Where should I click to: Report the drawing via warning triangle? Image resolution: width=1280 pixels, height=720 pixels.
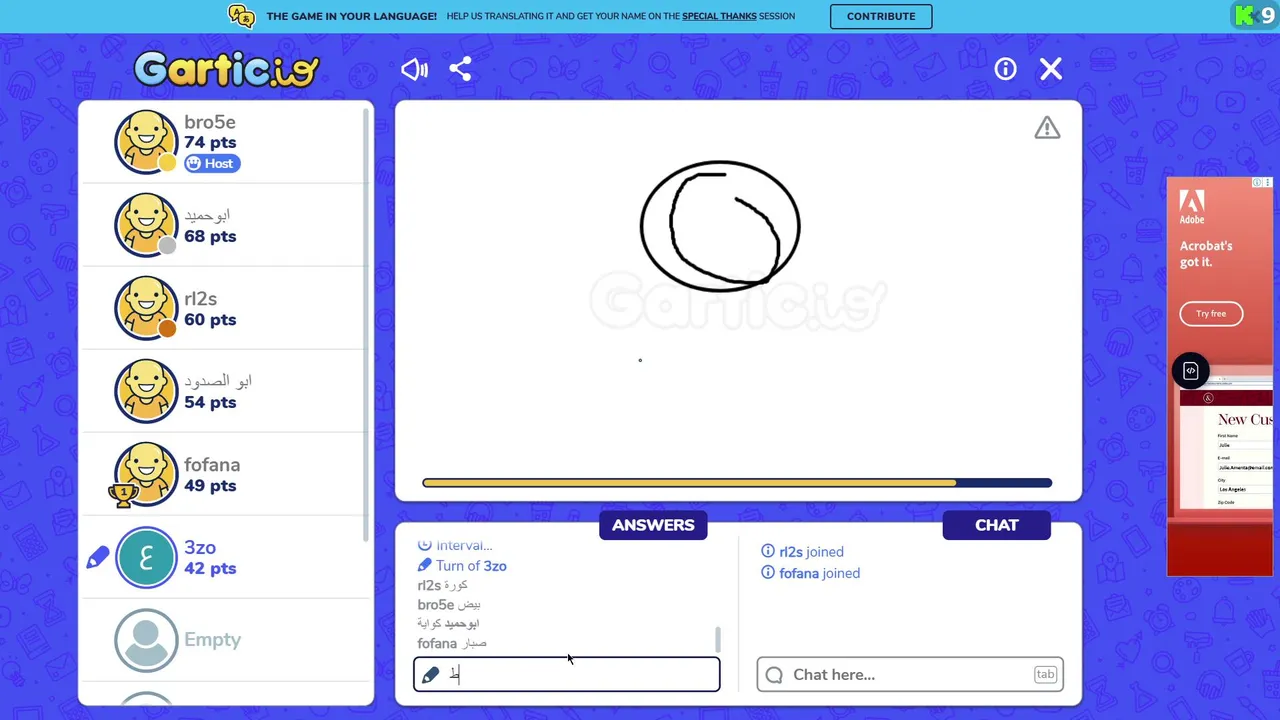click(1047, 128)
